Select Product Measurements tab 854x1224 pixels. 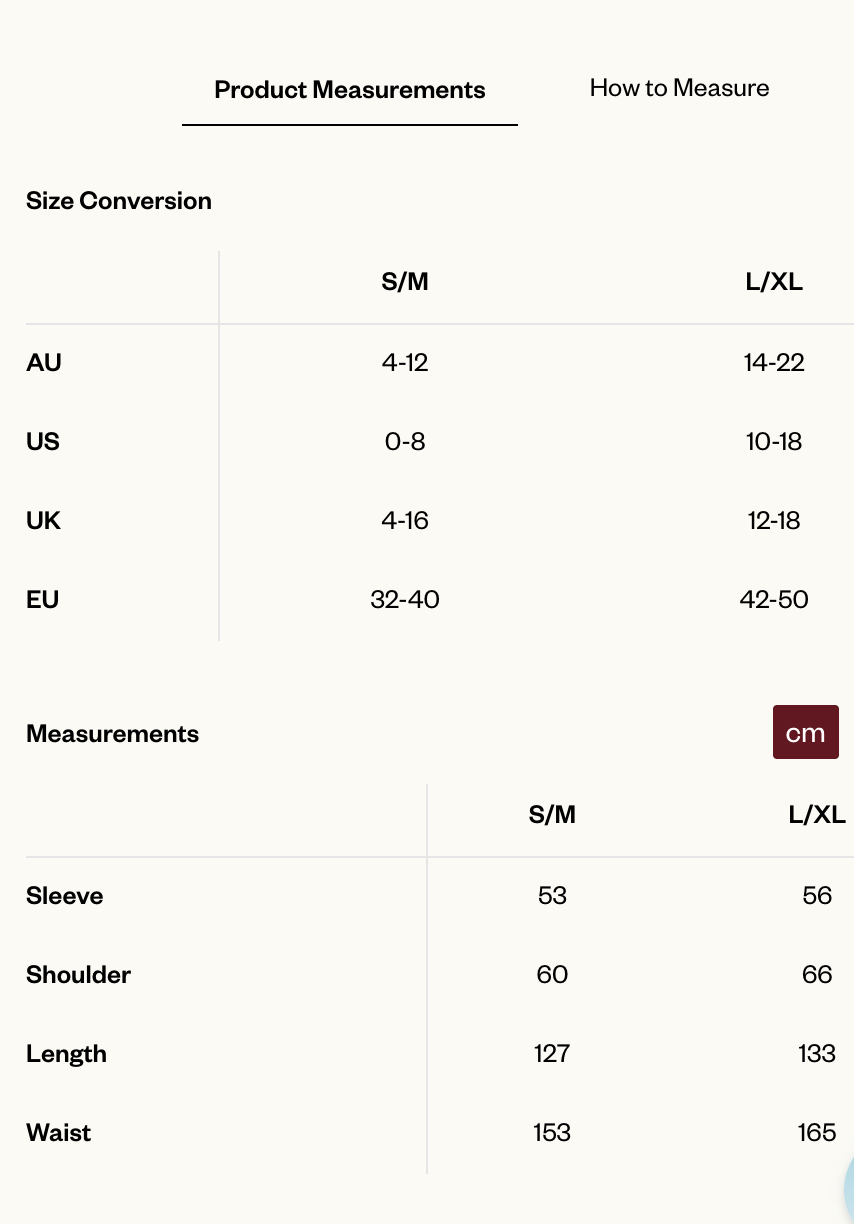[x=350, y=90]
